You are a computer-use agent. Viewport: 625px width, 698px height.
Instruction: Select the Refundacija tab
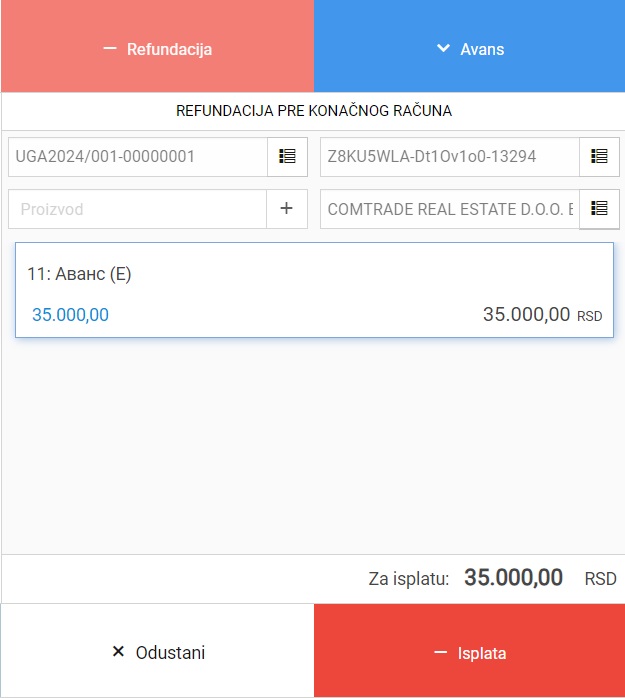tap(158, 46)
